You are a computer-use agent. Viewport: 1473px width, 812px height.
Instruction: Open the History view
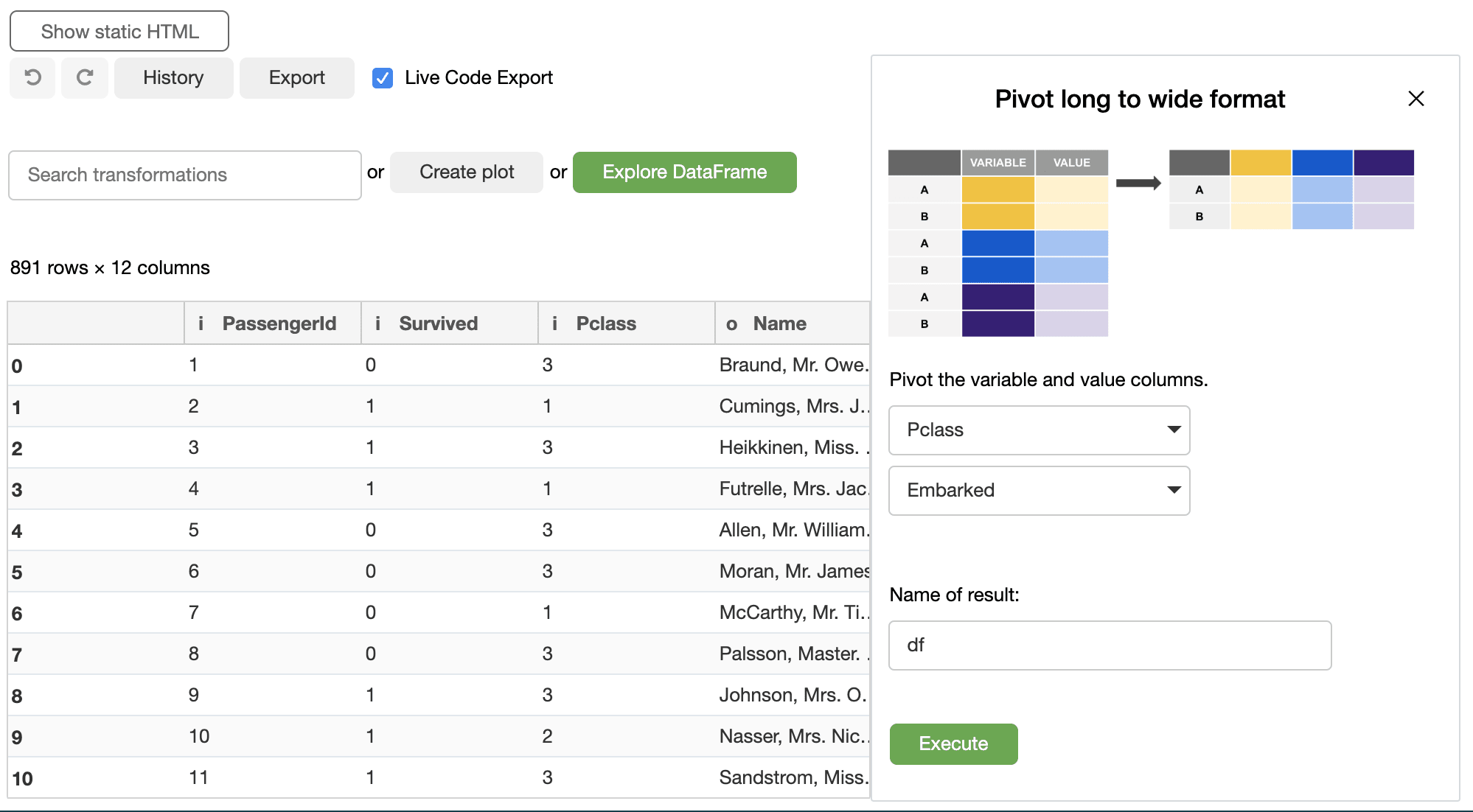[173, 77]
